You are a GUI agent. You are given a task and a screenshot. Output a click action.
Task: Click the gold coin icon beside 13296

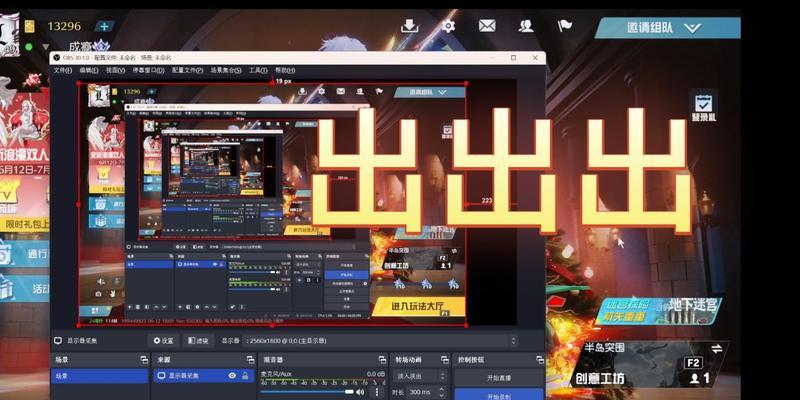click(x=30, y=26)
